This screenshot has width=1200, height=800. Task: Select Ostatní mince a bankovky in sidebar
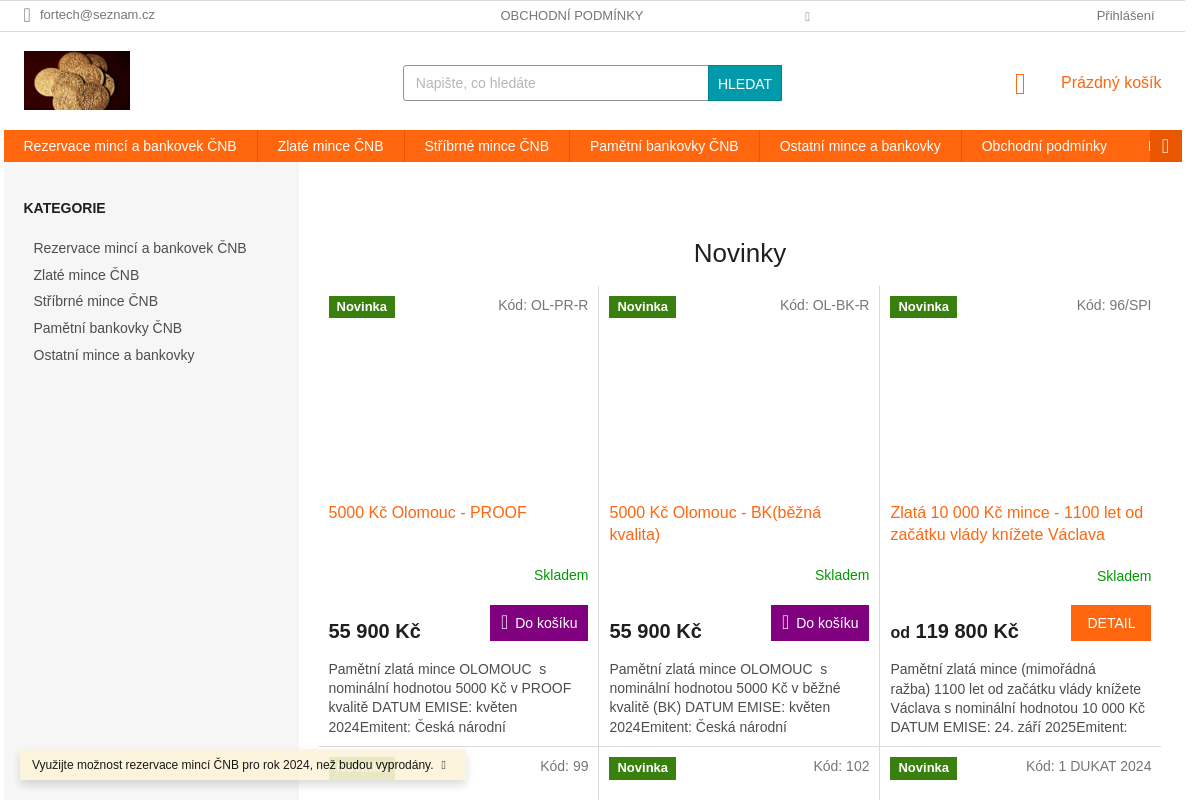pyautogui.click(x=114, y=355)
